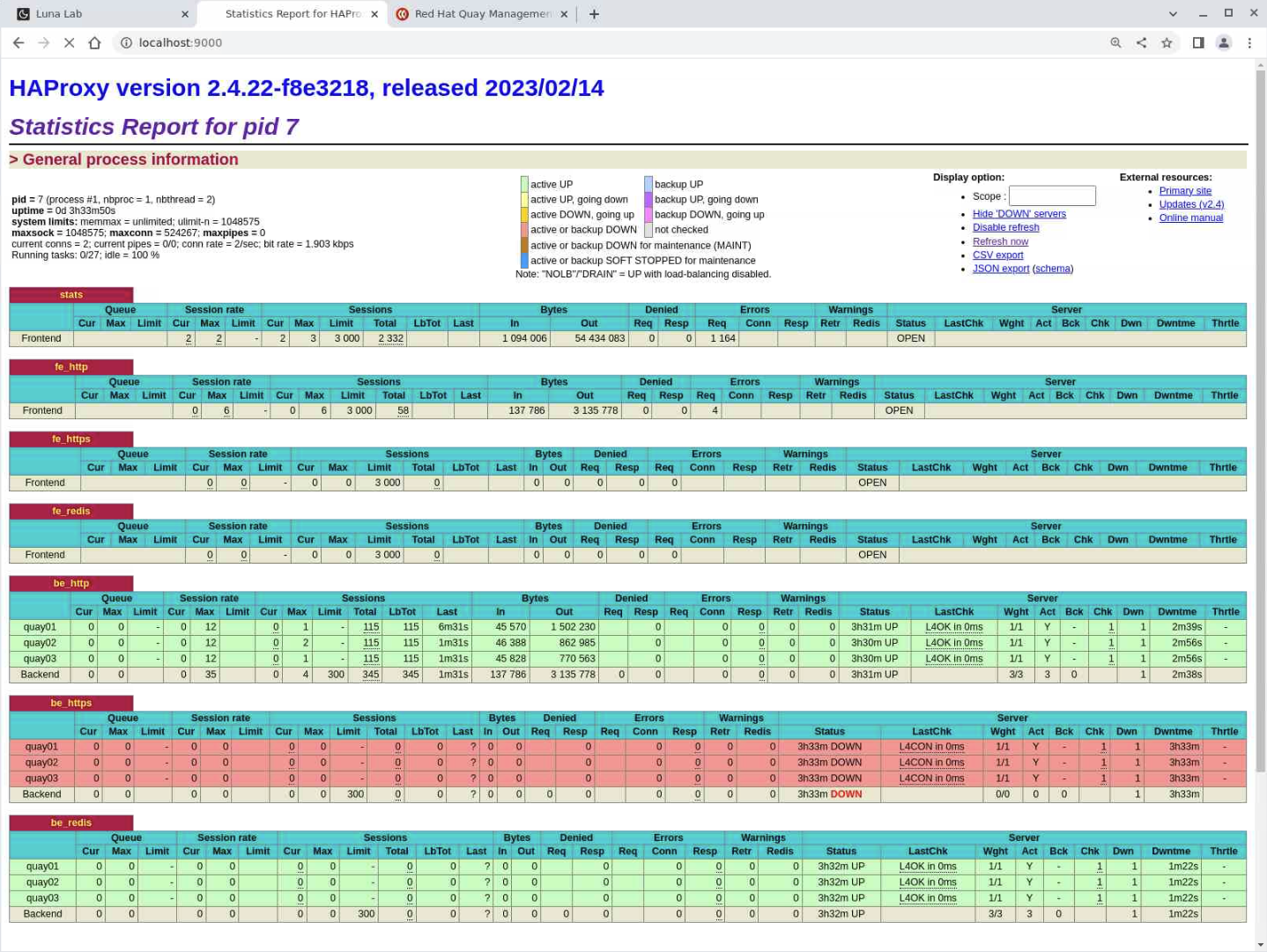
Task: Click L4CON in 0ms for be_https quay03
Action: [931, 779]
